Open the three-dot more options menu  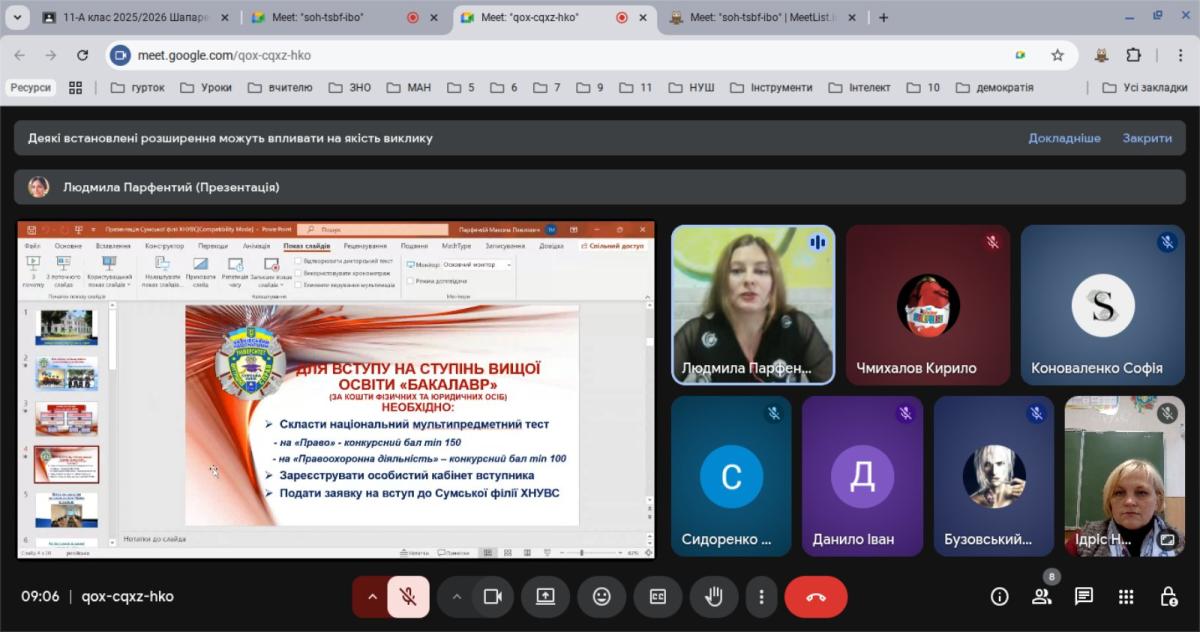[762, 597]
